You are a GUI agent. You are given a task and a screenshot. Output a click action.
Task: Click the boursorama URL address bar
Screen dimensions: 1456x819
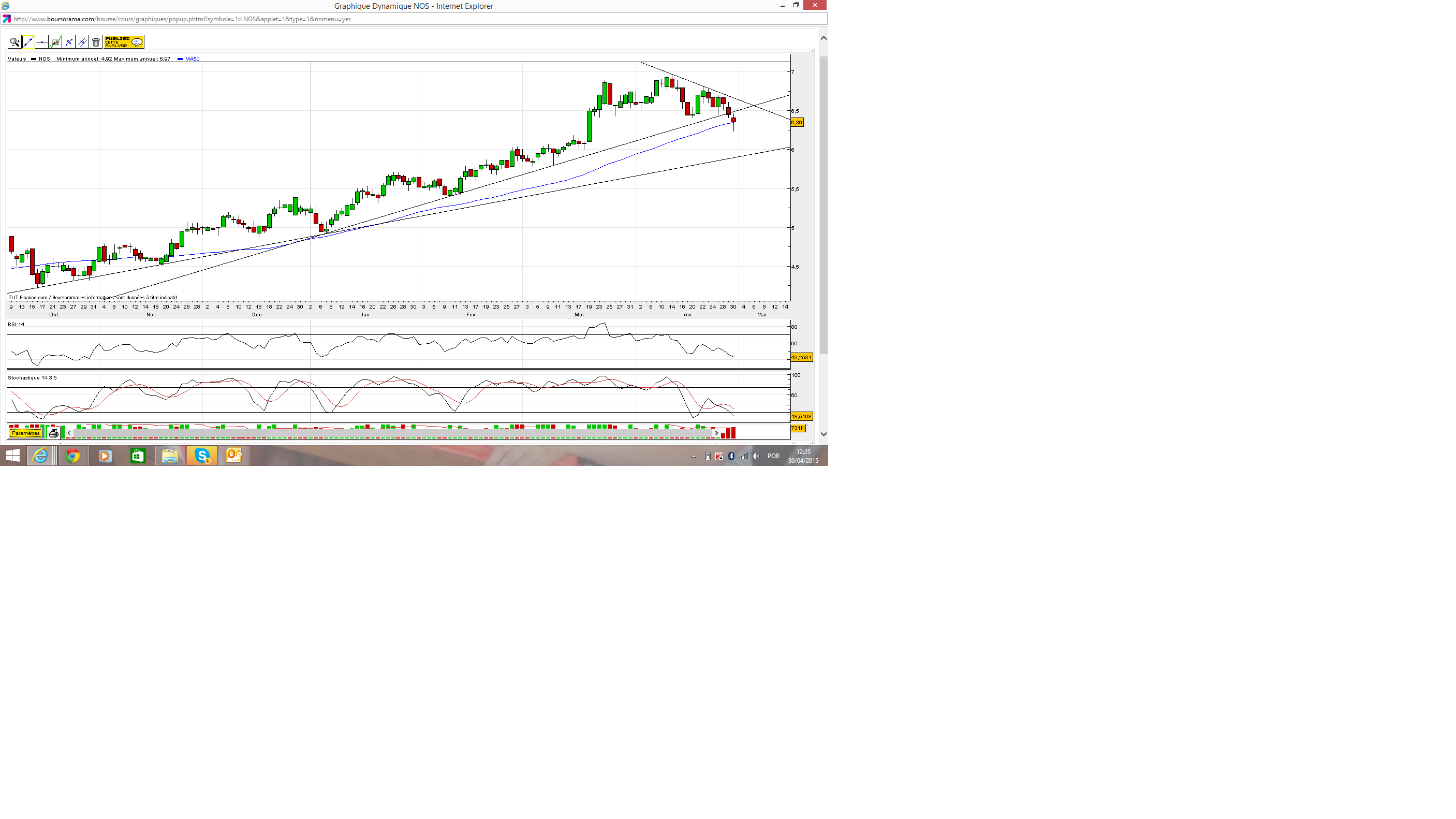[x=181, y=19]
